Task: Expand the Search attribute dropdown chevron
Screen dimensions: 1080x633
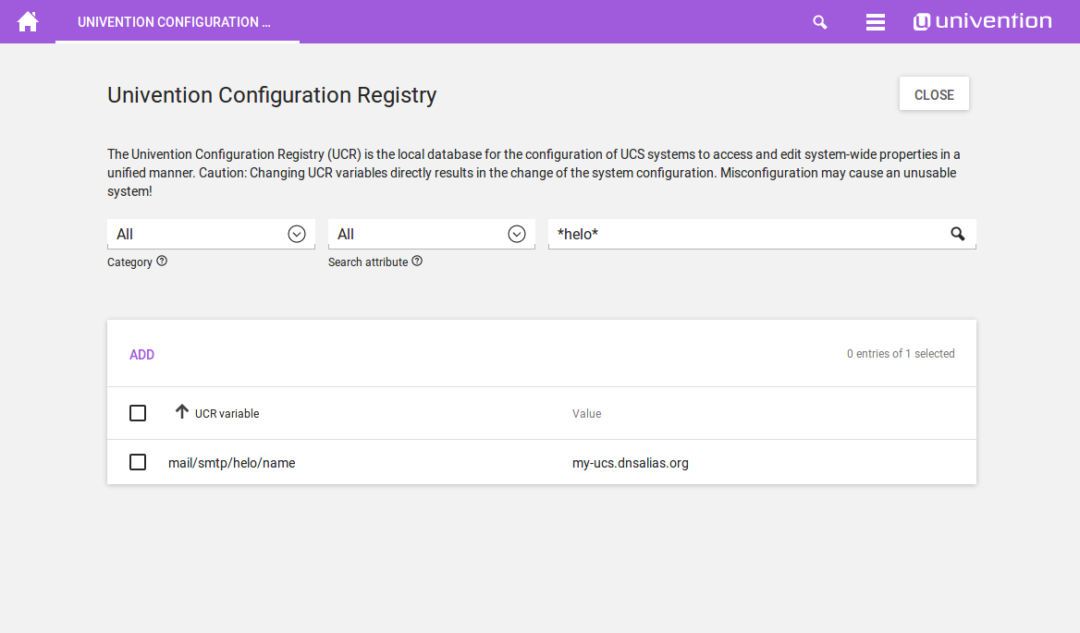Action: click(x=516, y=233)
